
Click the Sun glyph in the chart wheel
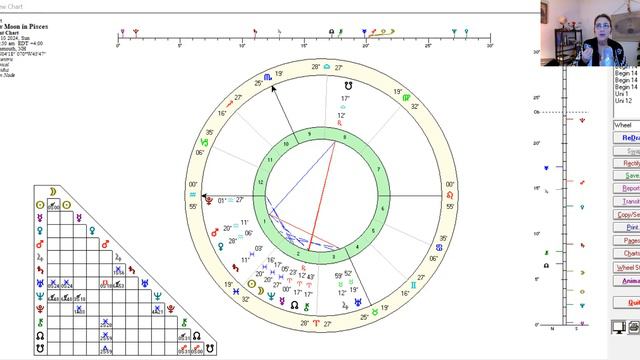pyautogui.click(x=252, y=284)
